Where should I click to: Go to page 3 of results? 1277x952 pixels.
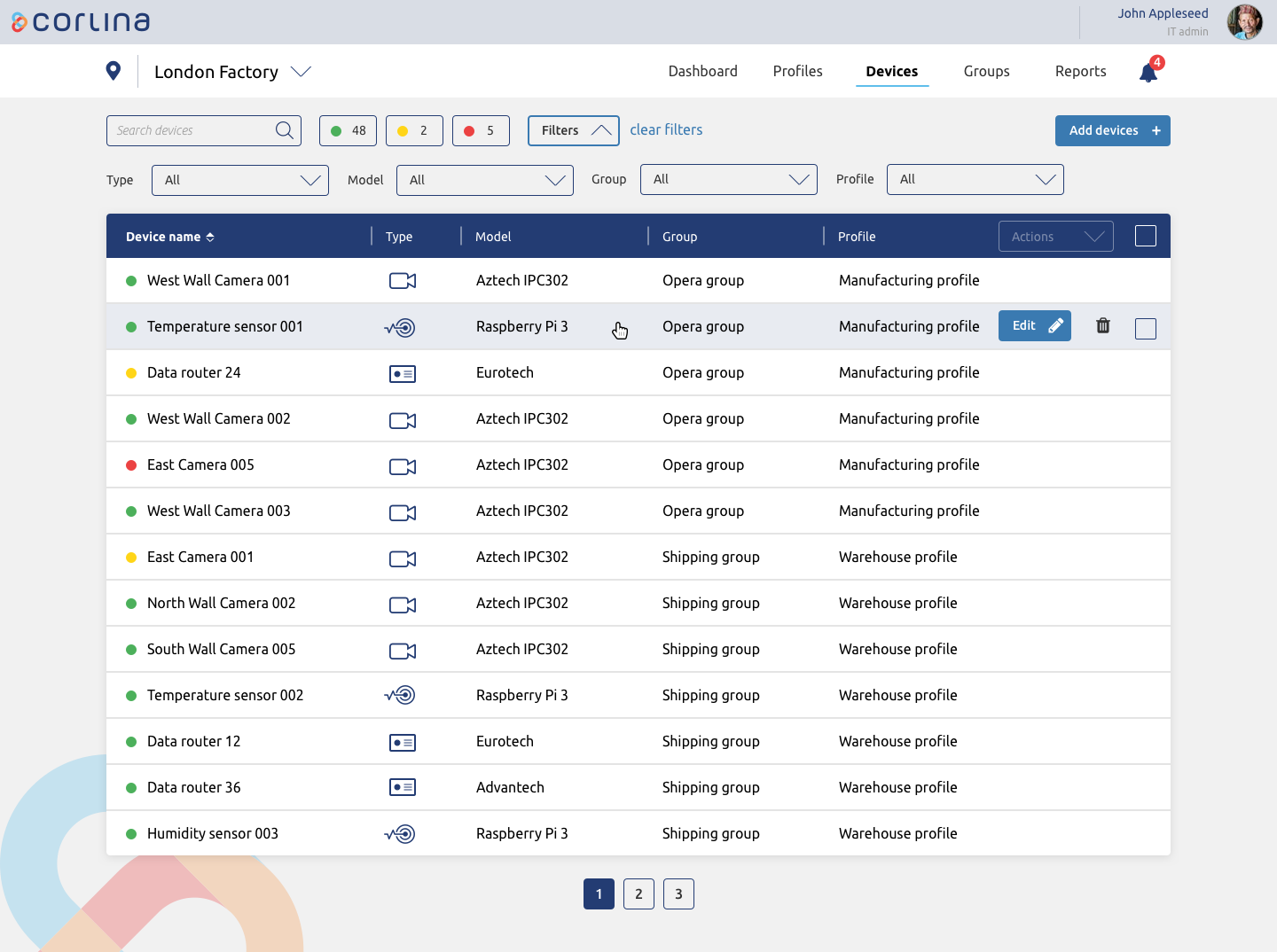[x=678, y=893]
